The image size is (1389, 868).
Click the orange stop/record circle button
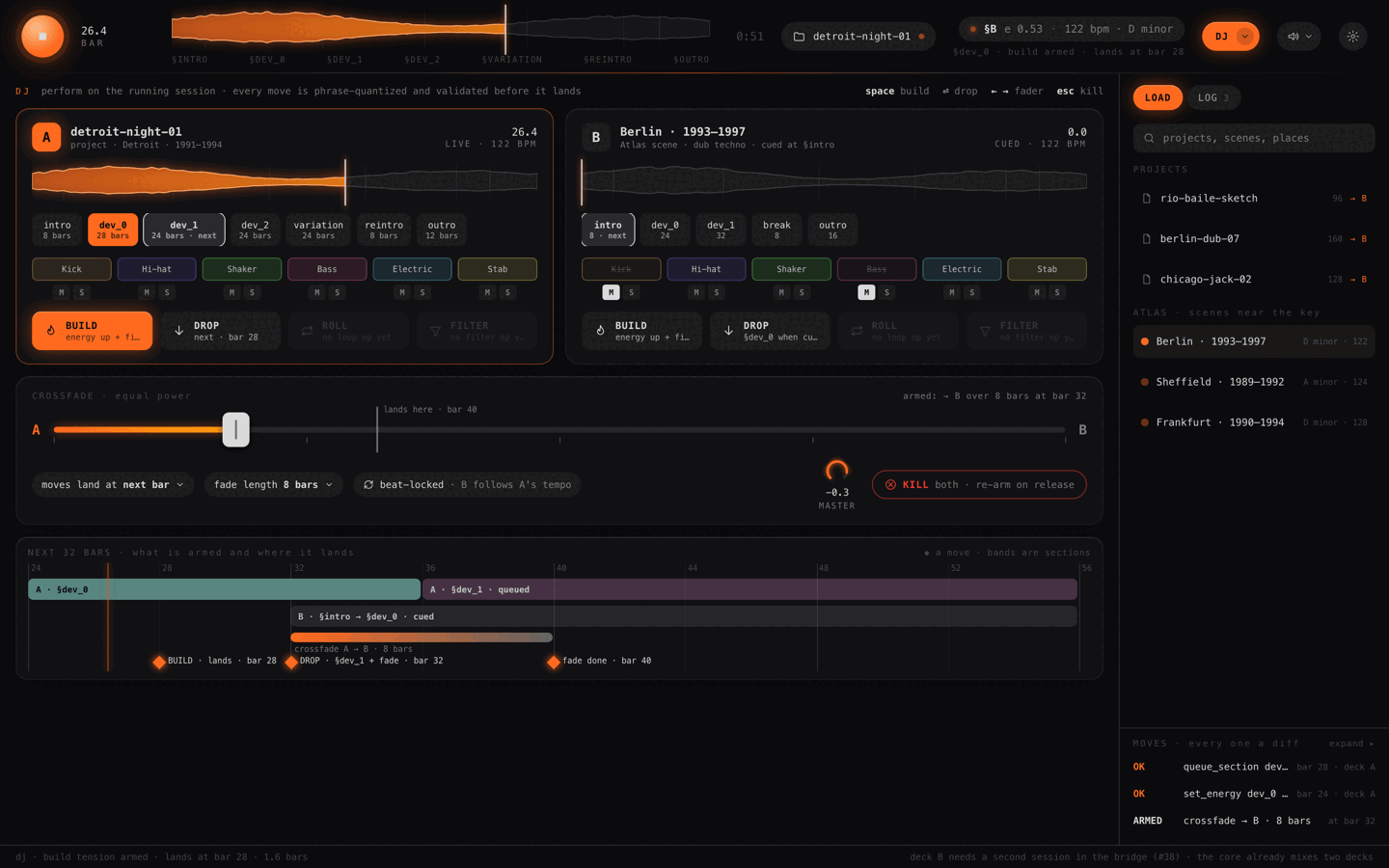pos(42,36)
